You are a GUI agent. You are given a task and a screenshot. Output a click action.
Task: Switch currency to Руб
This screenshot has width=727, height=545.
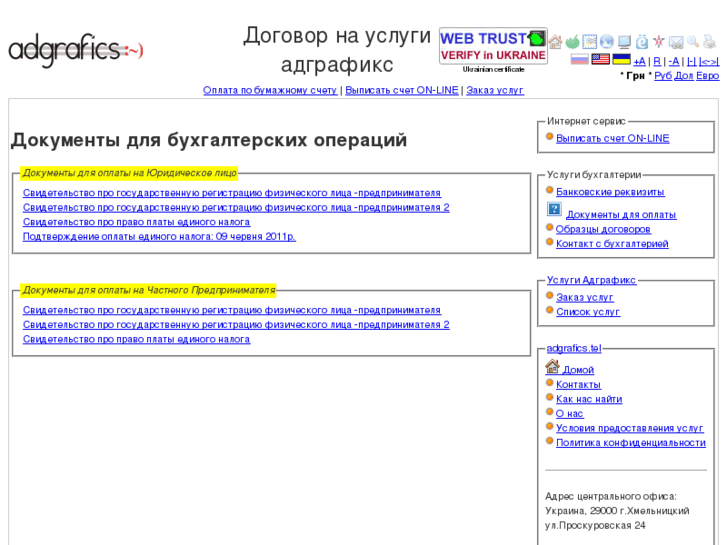663,76
